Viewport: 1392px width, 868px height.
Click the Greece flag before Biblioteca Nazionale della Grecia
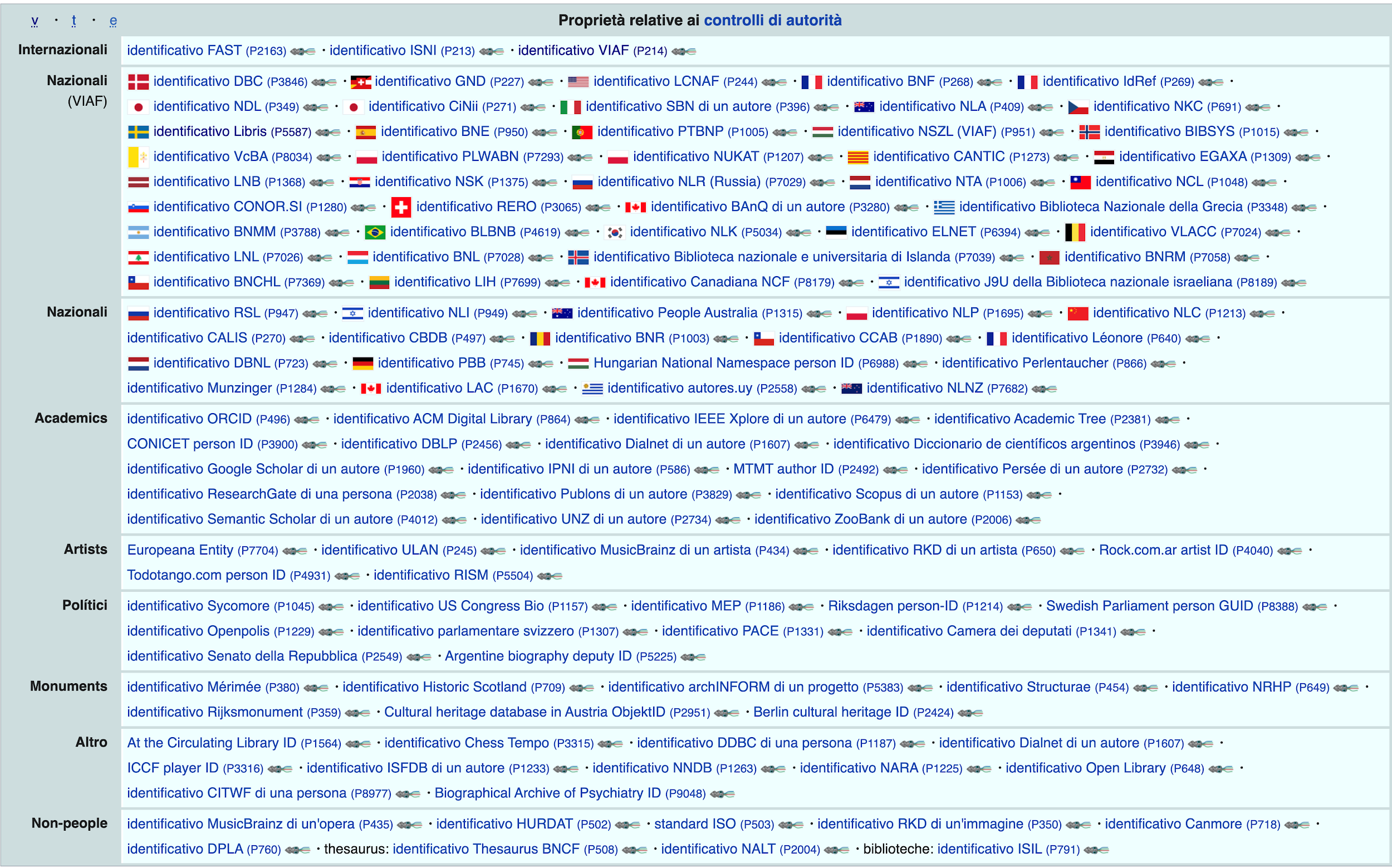click(944, 207)
